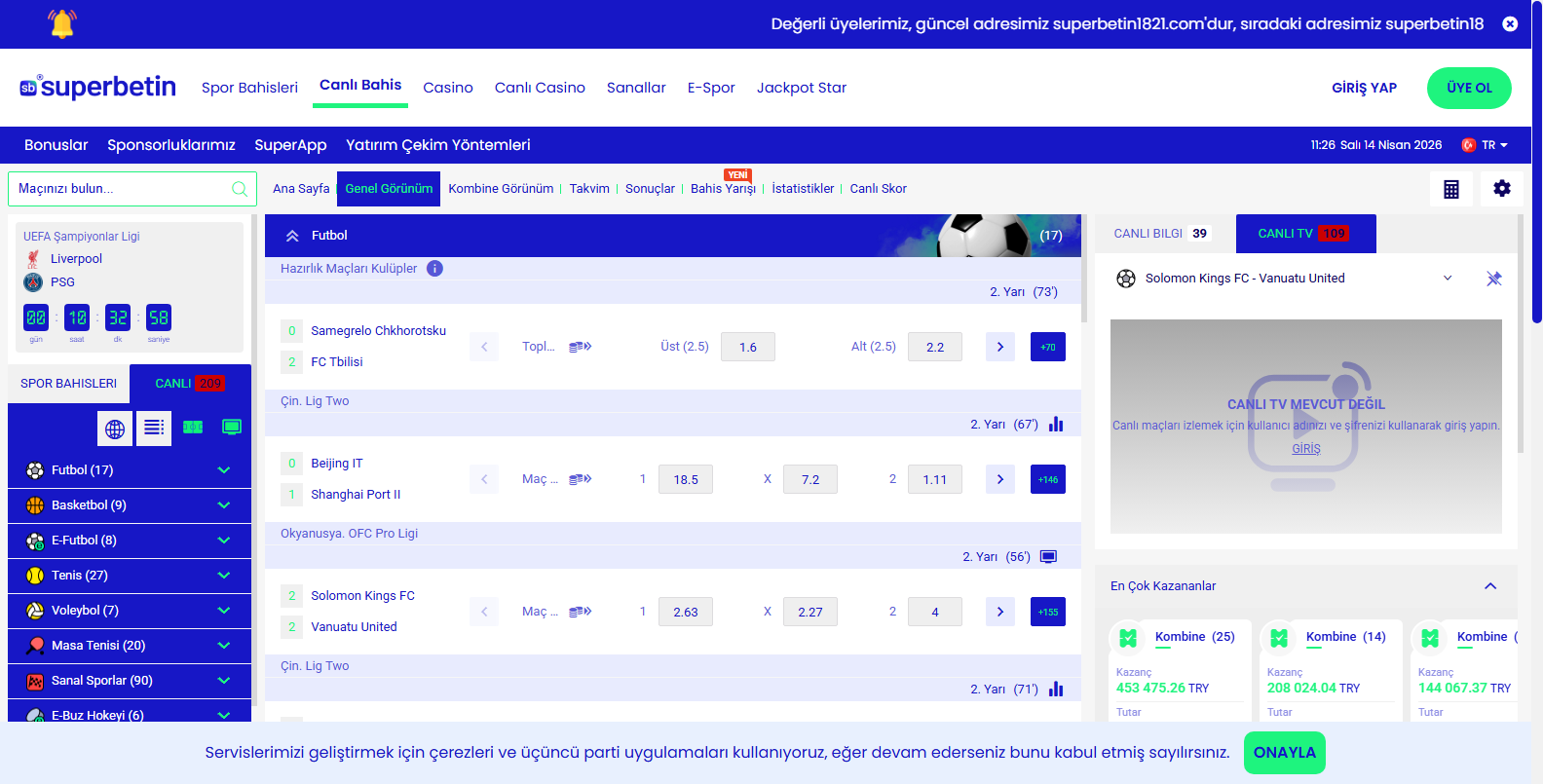
Task: Click GİRİŞ YAP login link
Action: (1364, 88)
